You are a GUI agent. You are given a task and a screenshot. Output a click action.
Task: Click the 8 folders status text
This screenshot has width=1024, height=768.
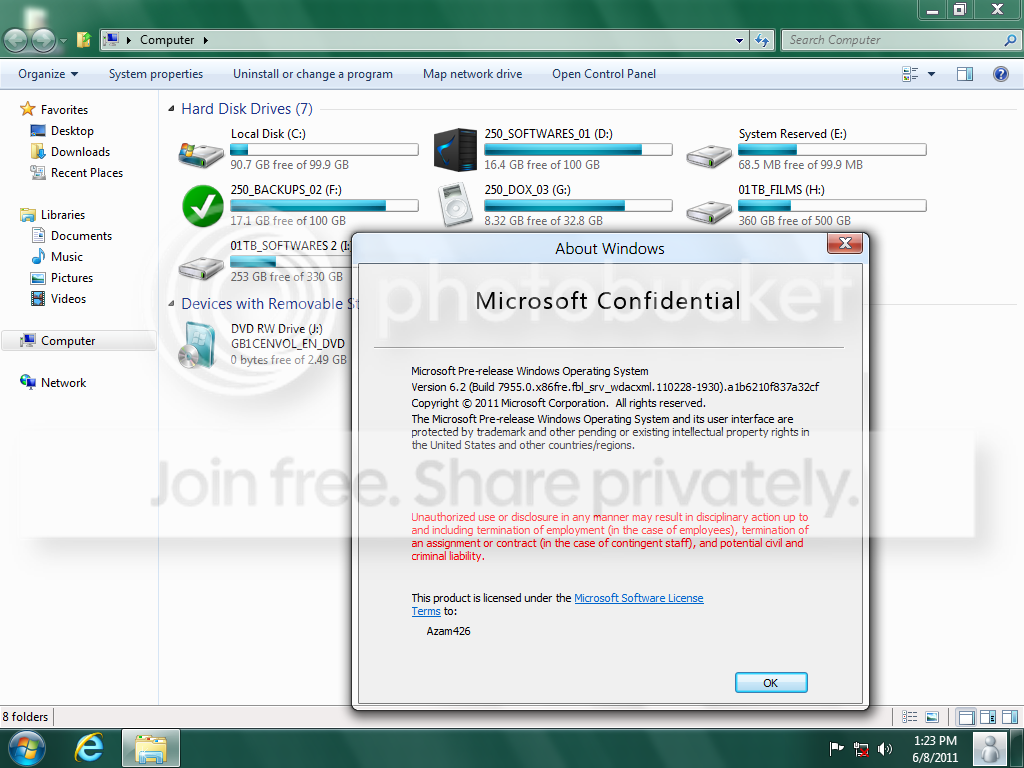pos(25,716)
